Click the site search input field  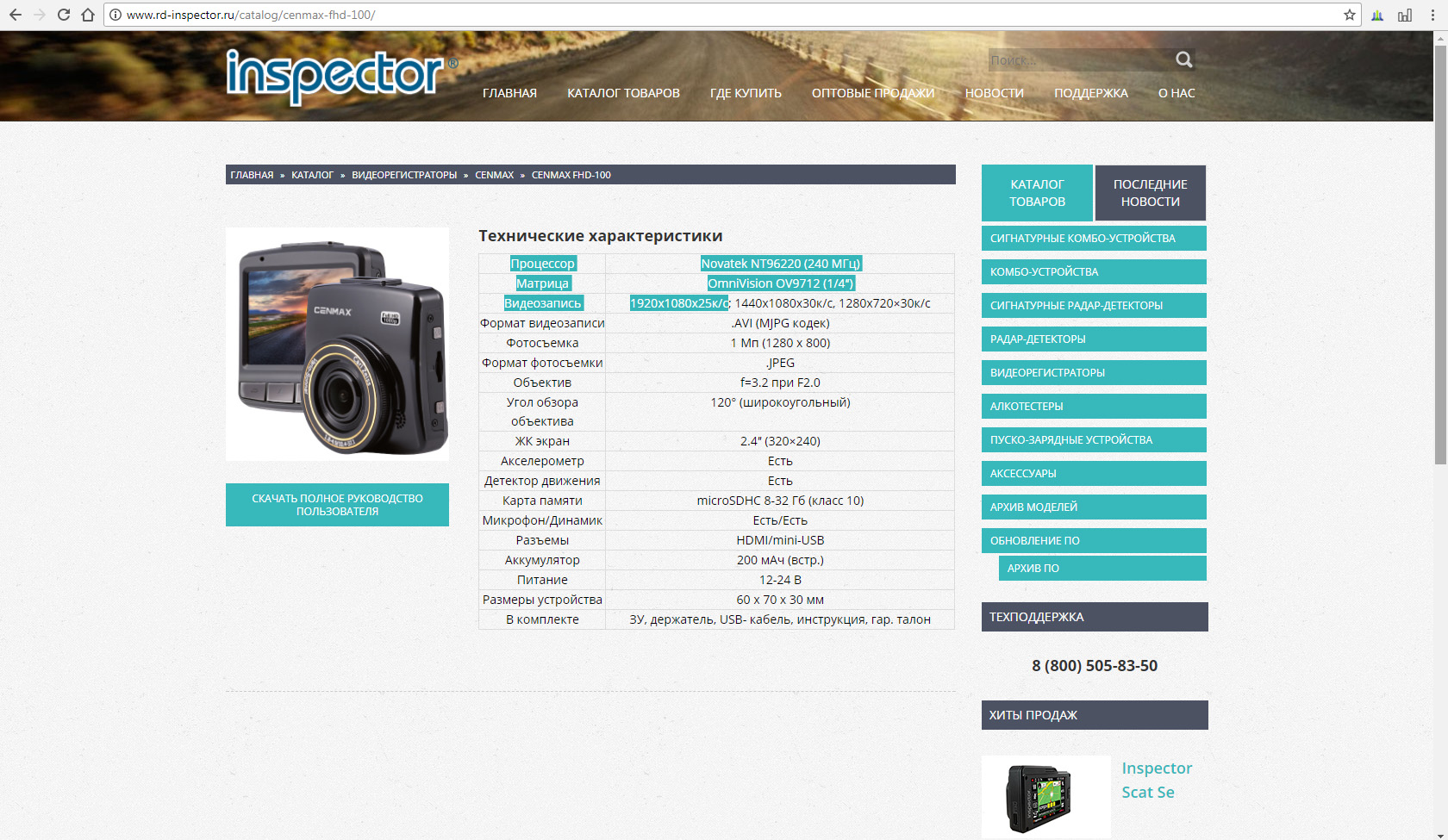tap(1077, 60)
